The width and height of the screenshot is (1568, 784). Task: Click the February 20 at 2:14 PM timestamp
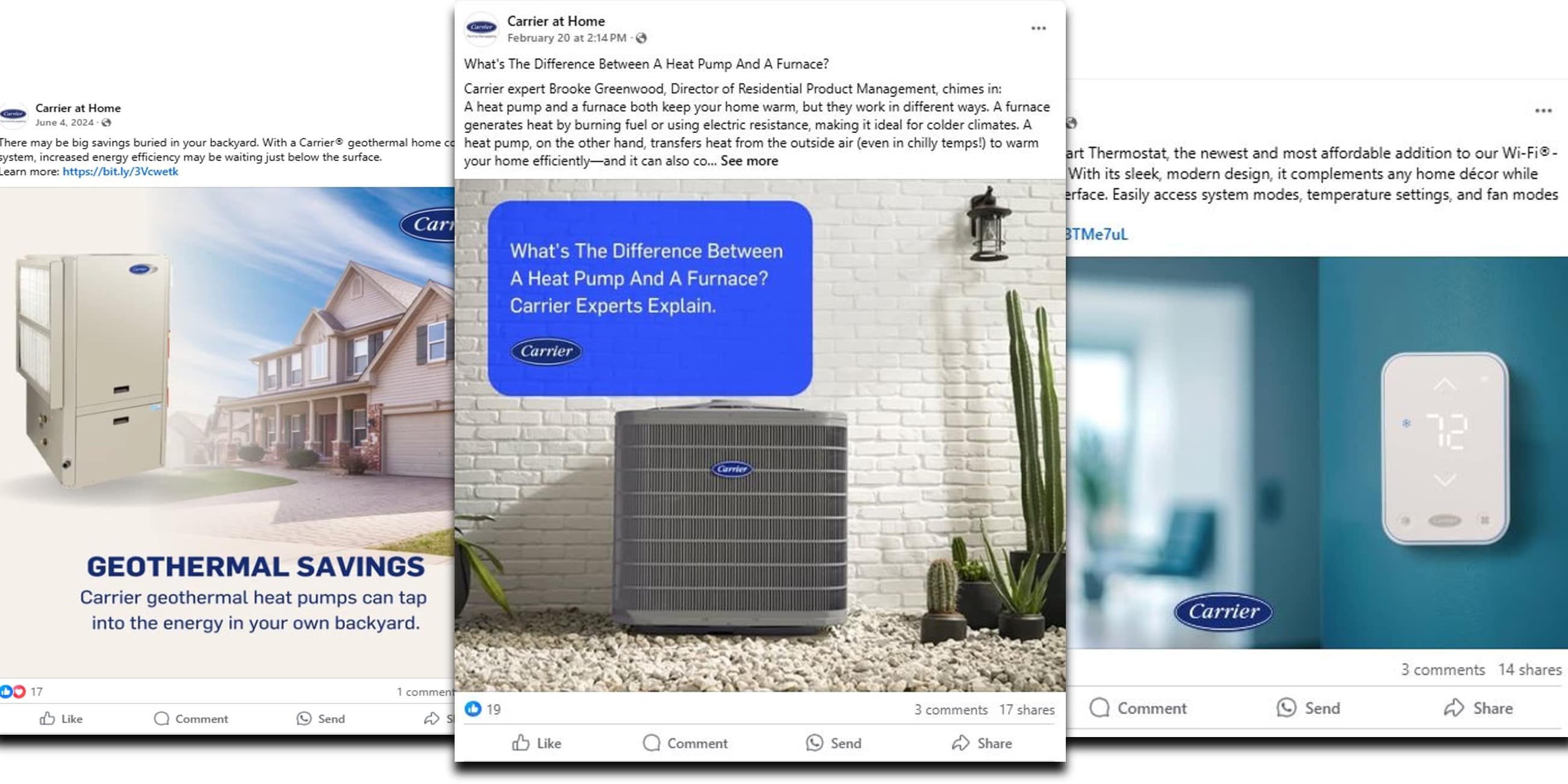point(567,39)
